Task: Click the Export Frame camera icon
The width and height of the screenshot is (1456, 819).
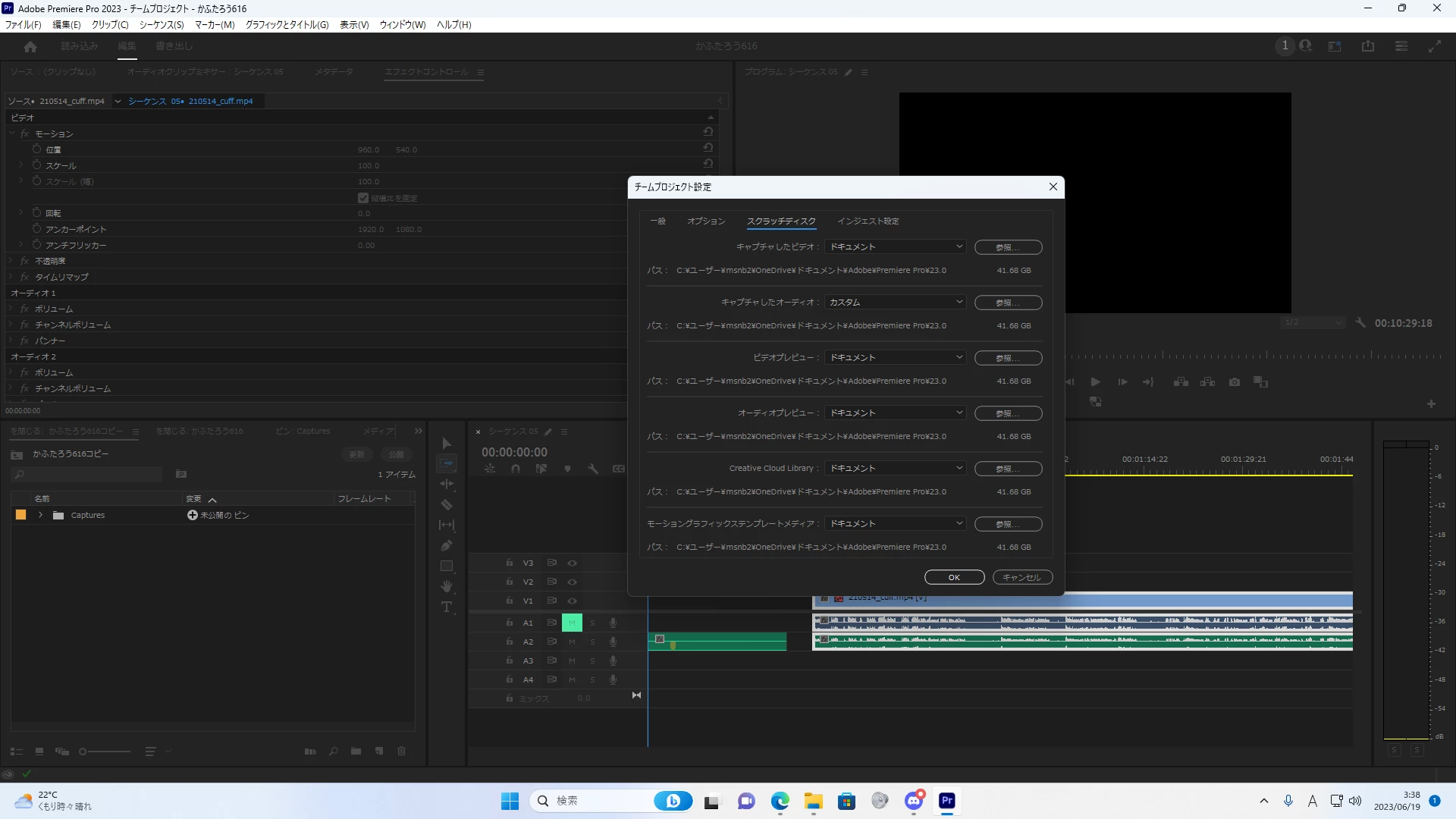Action: click(x=1235, y=382)
